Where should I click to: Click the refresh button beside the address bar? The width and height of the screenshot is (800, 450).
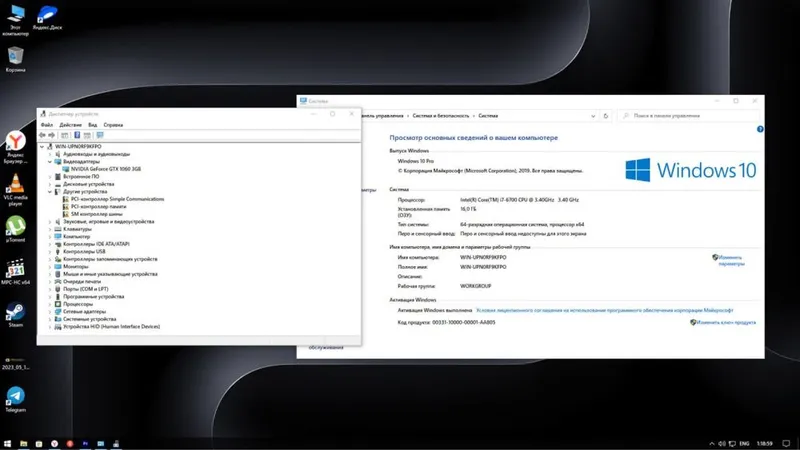click(606, 116)
